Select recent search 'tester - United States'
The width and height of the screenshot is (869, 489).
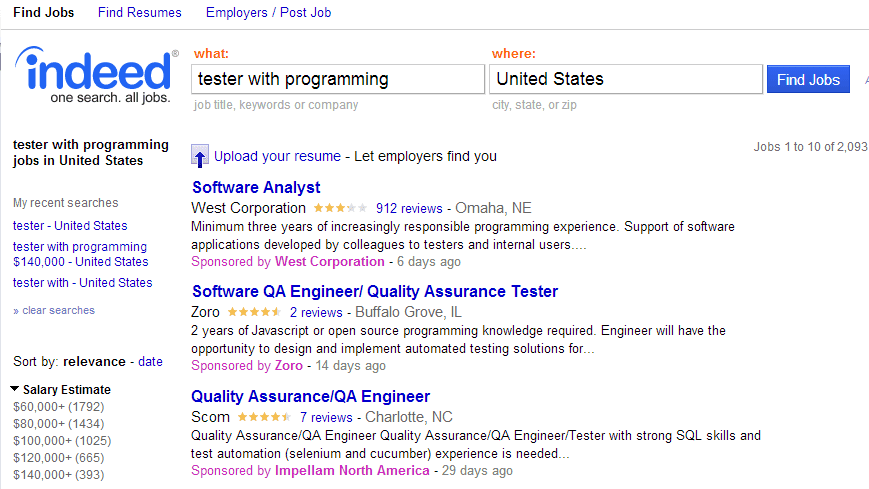point(70,226)
